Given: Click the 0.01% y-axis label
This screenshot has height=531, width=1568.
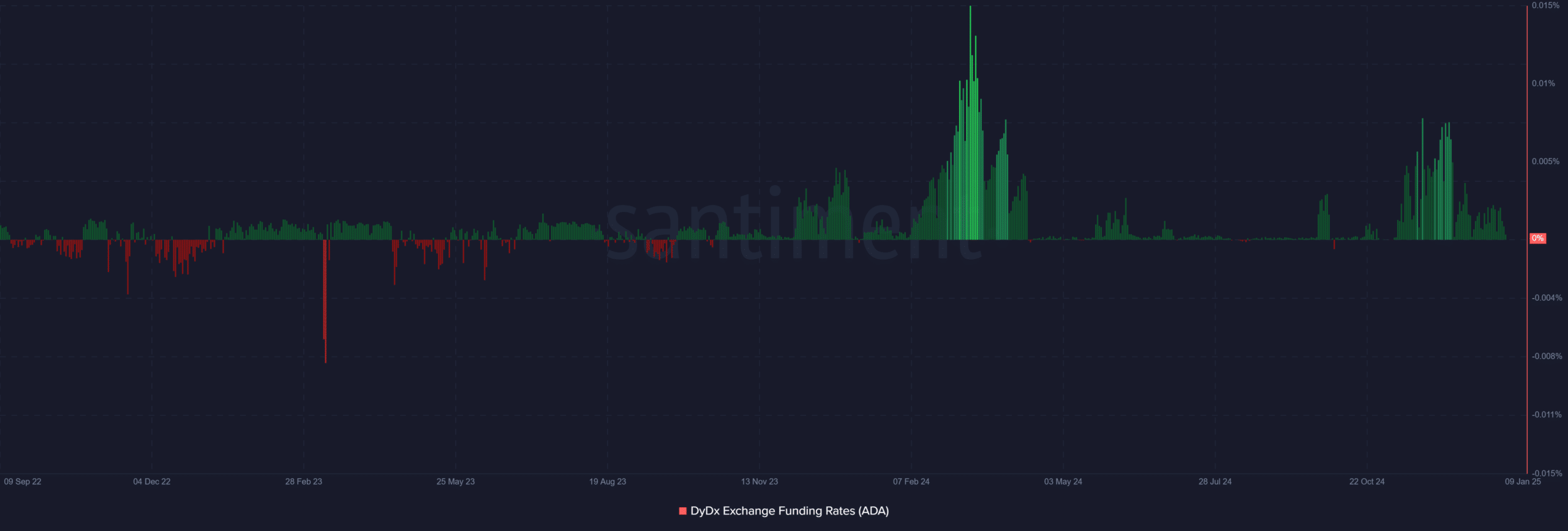Looking at the screenshot, I should point(1543,83).
